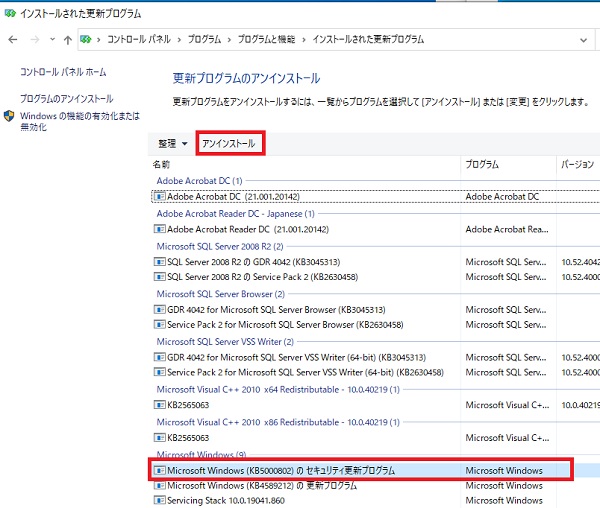Expand the address bar history dropdown

[x=583, y=40]
